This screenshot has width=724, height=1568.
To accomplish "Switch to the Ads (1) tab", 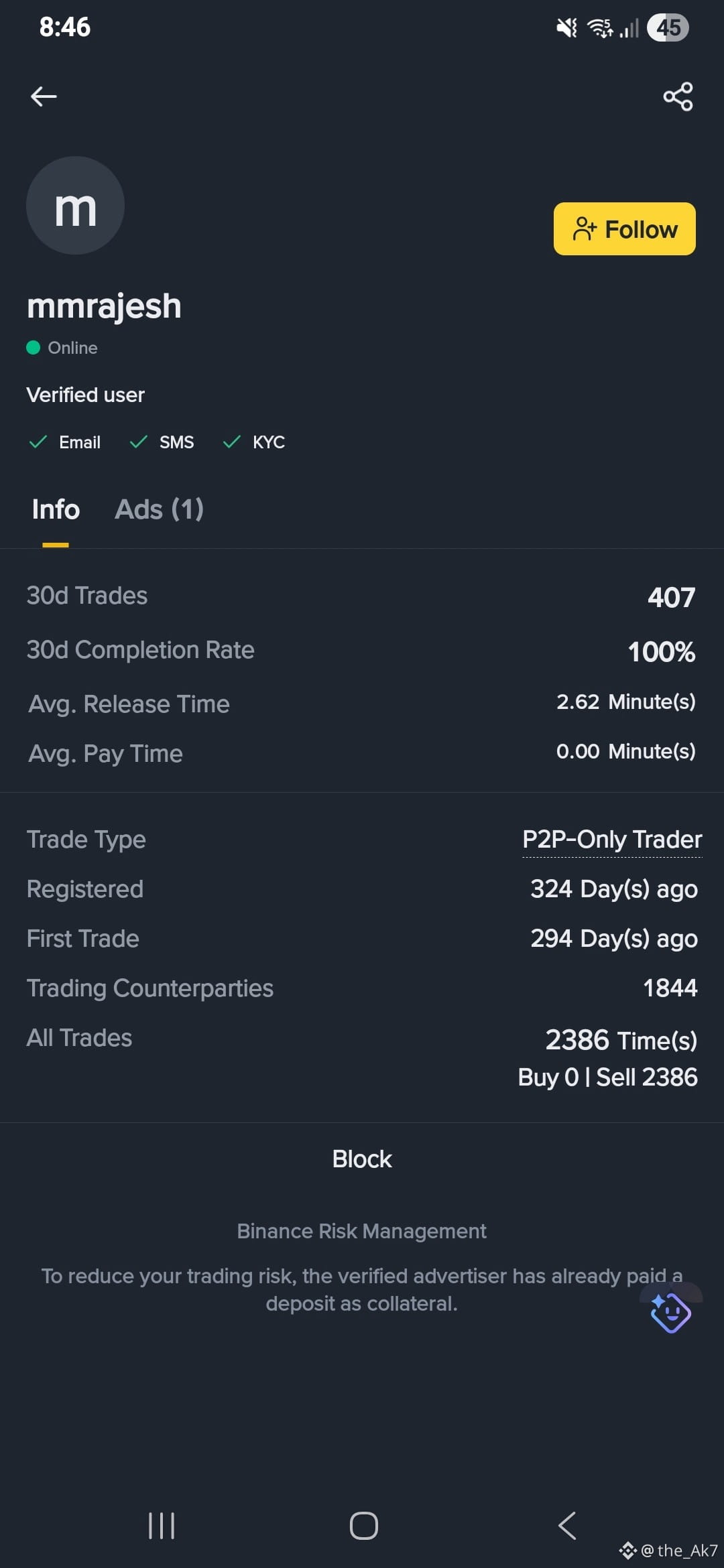I will click(159, 509).
